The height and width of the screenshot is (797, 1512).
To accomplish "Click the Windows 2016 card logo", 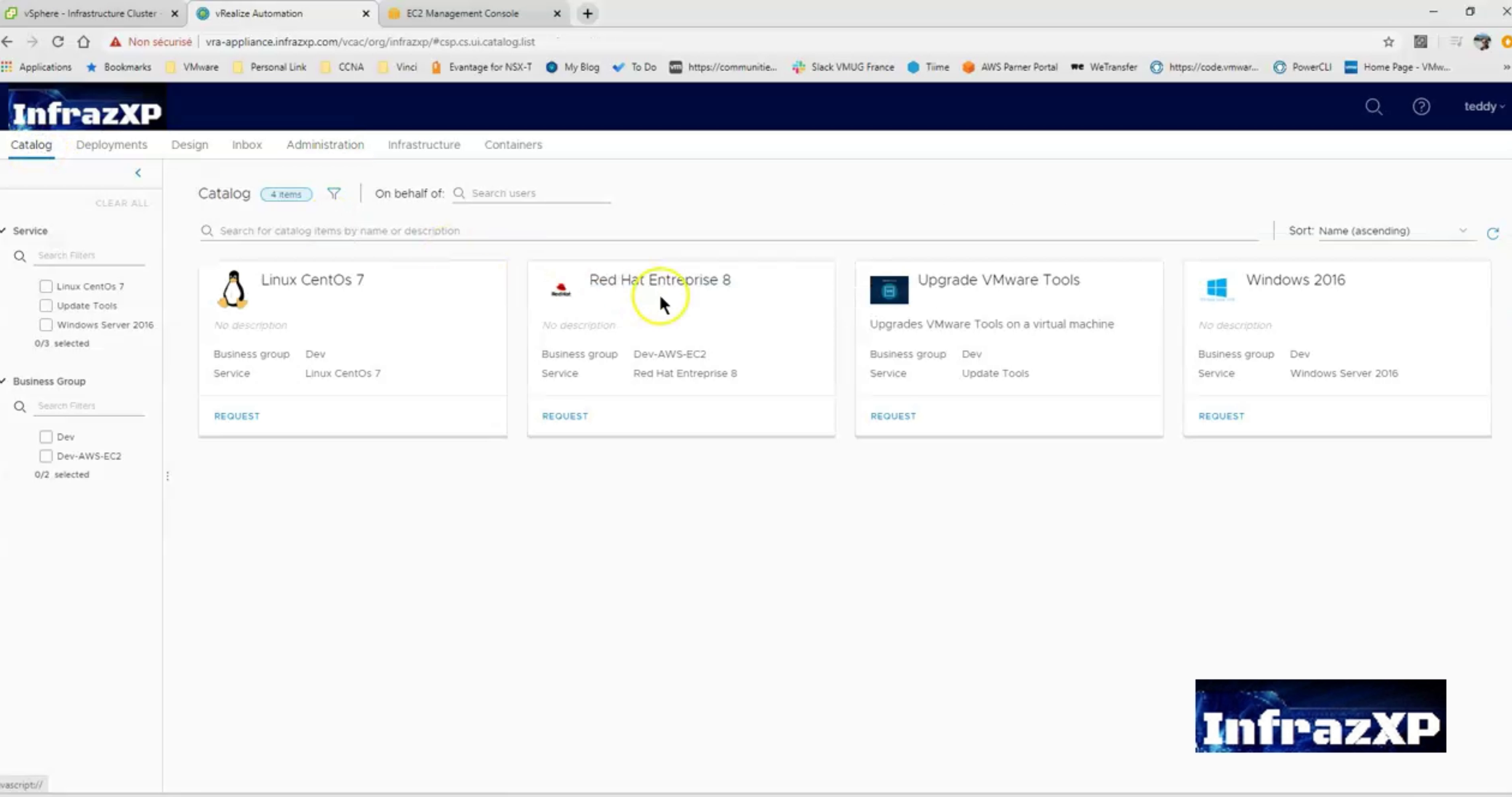I will tap(1217, 289).
